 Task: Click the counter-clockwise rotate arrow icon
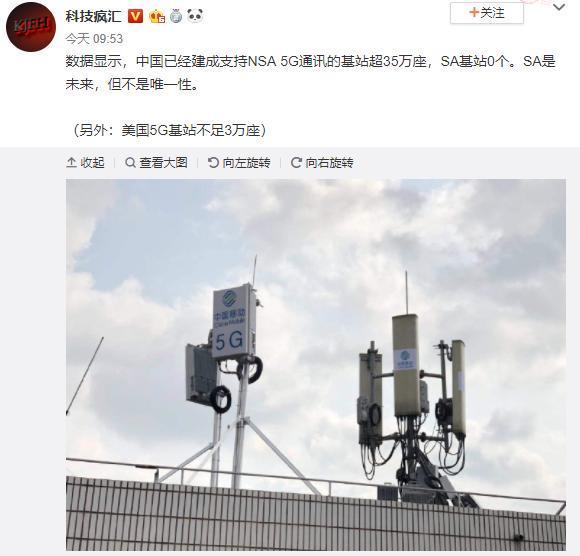click(213, 162)
